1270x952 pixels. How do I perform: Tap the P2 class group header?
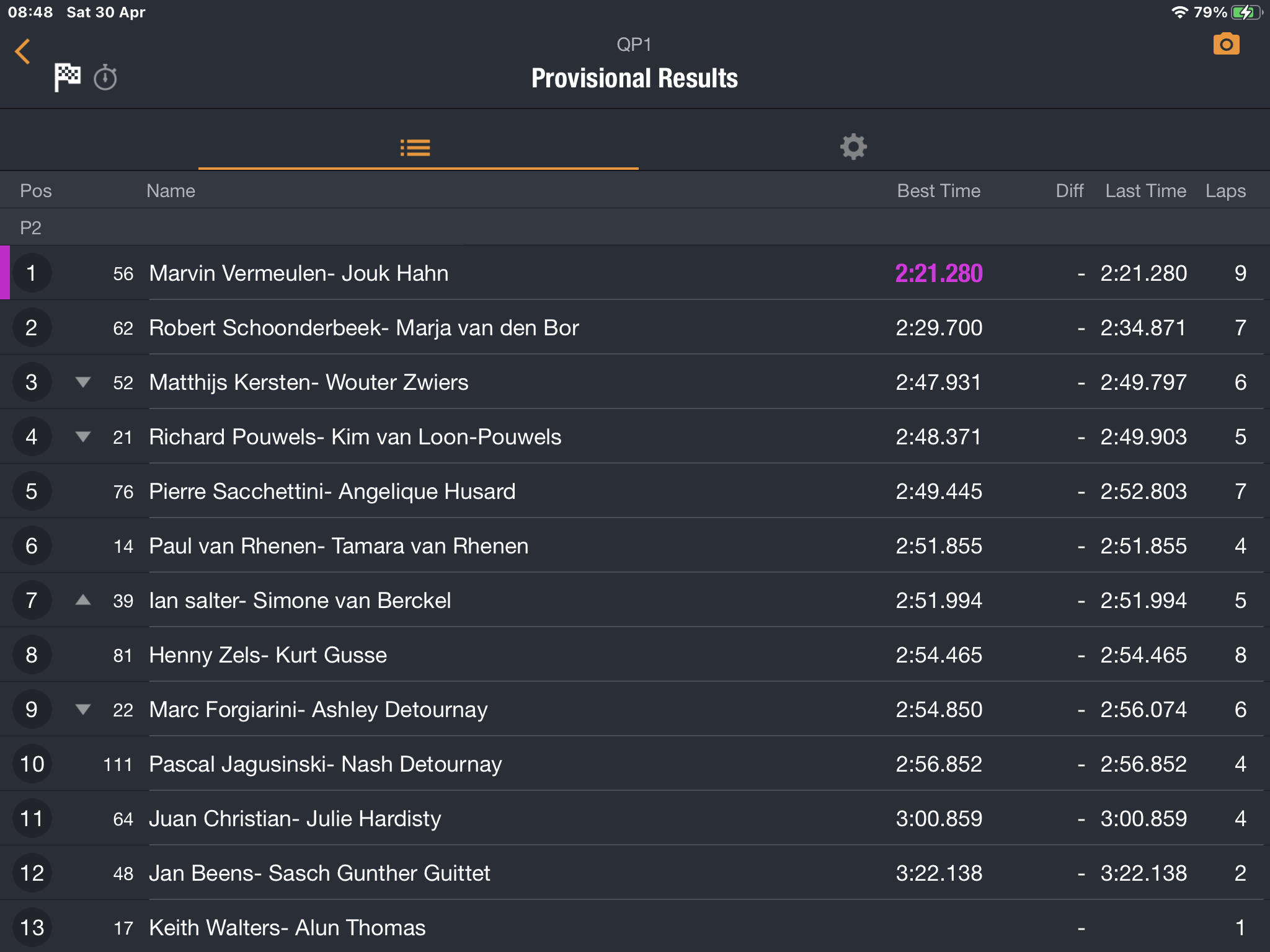pos(635,227)
